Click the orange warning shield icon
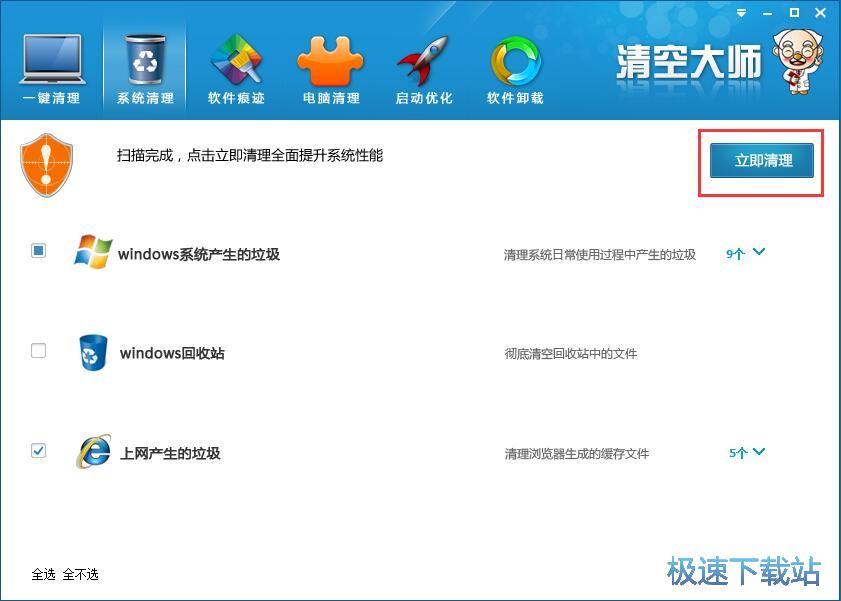841x601 pixels. click(x=46, y=163)
